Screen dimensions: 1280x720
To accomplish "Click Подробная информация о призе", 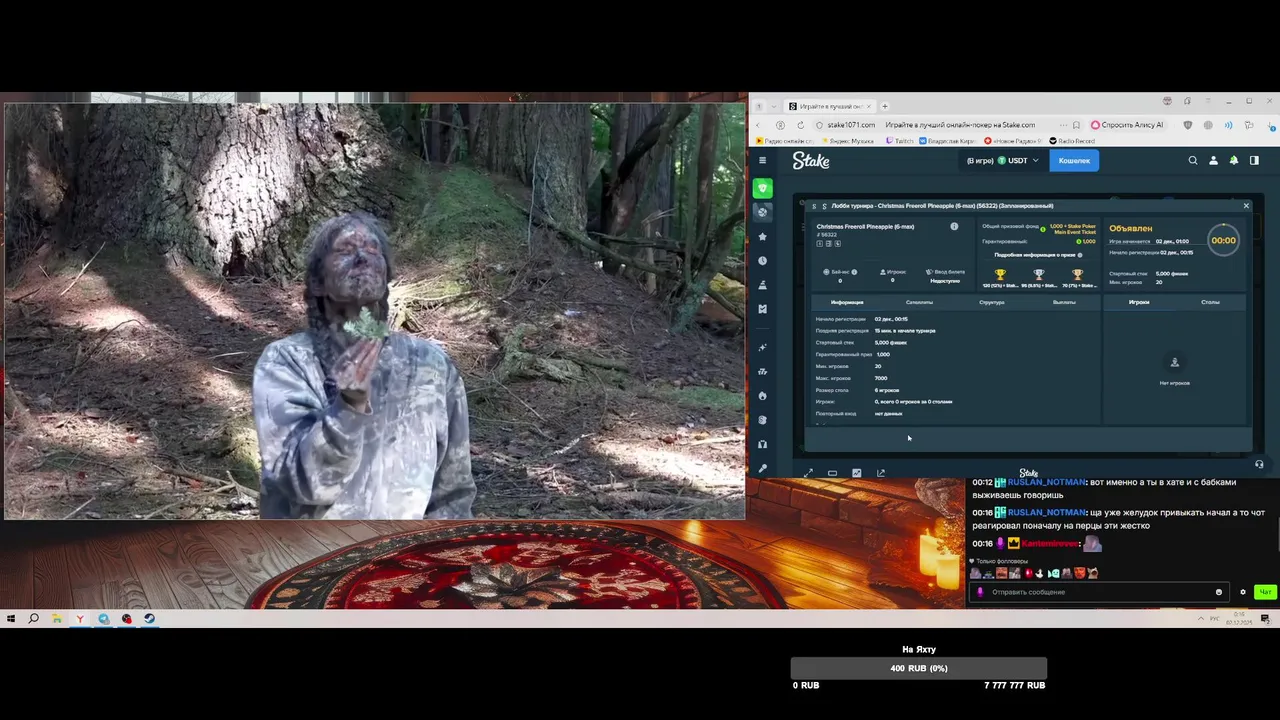I will tap(1034, 255).
